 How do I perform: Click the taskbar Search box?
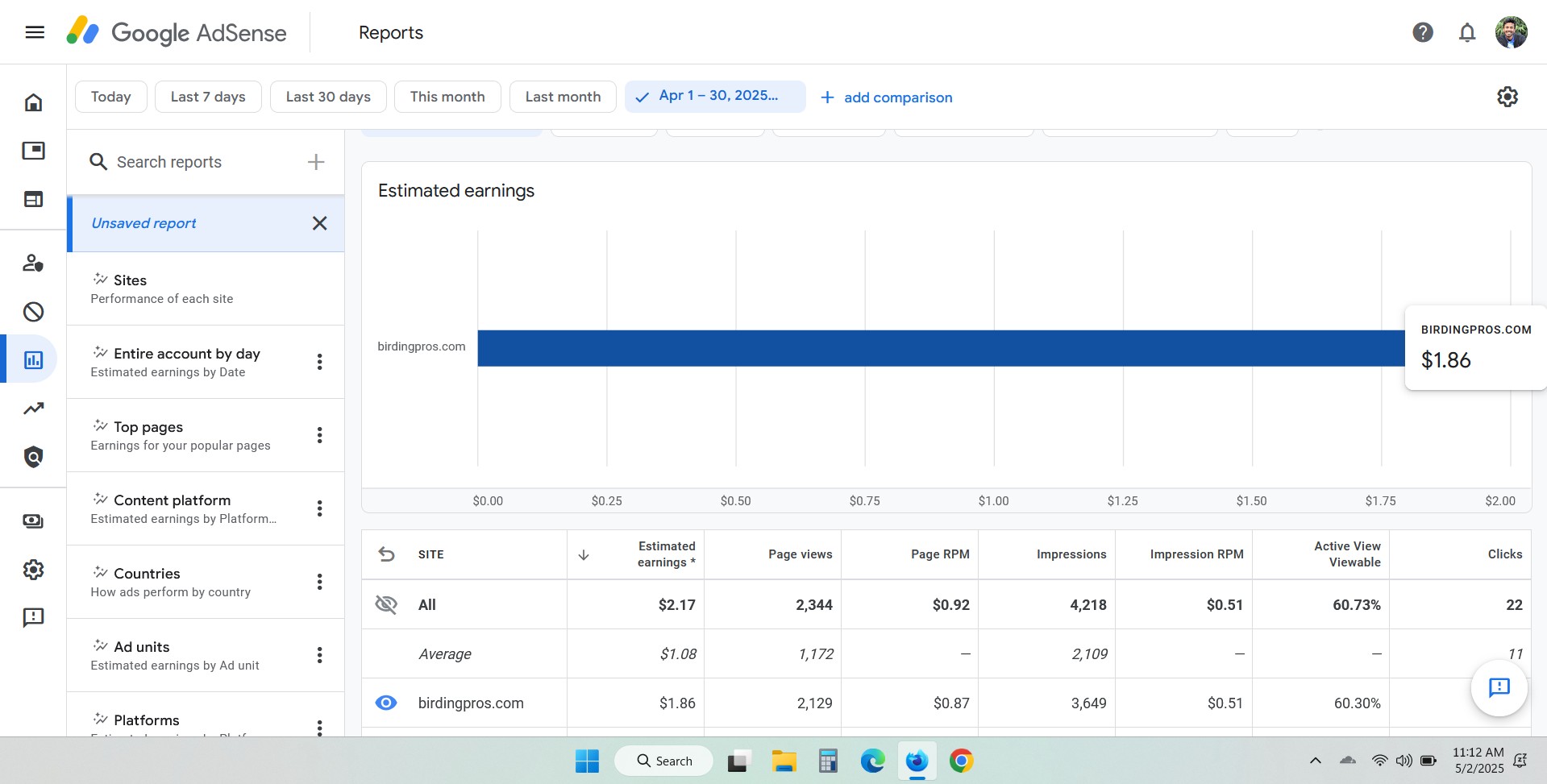coord(664,761)
